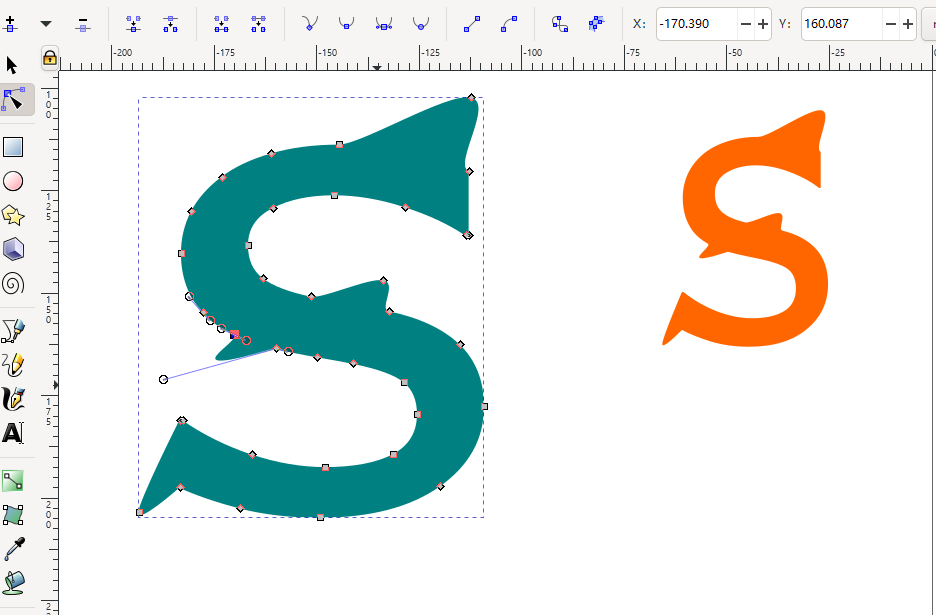Make selected nodes cusp corner

[x=310, y=24]
